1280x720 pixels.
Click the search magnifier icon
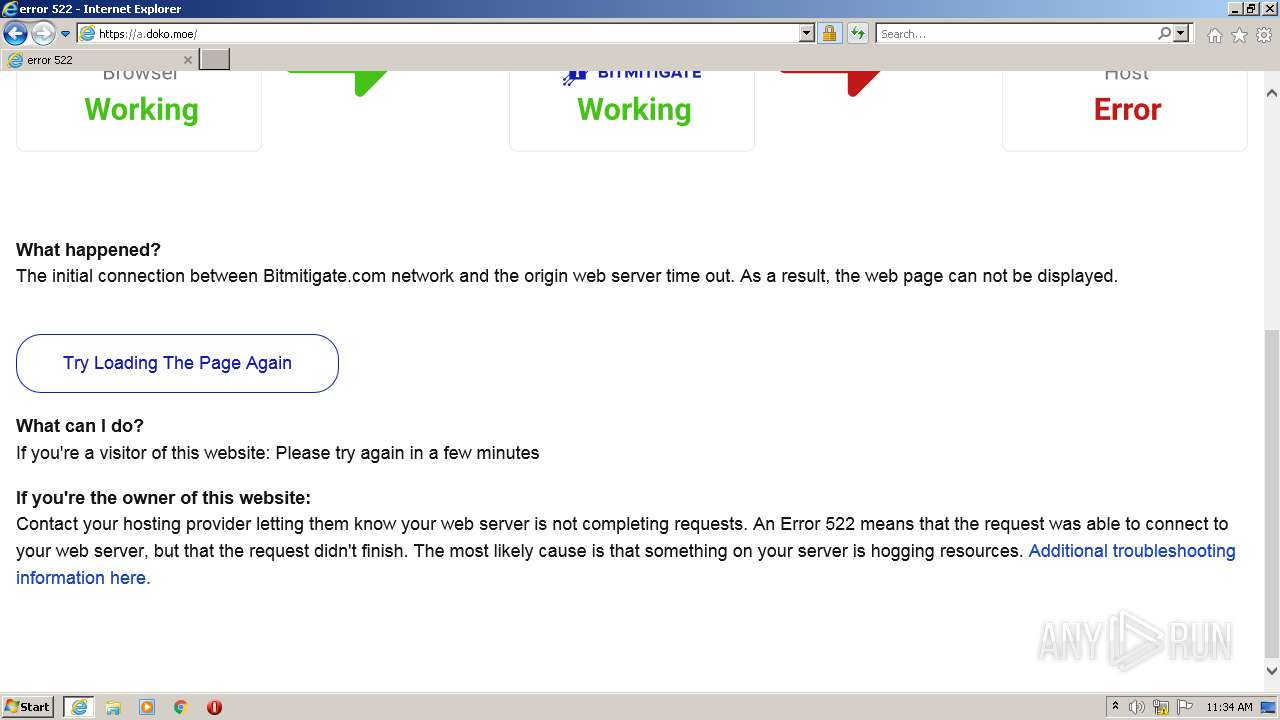[x=1164, y=33]
